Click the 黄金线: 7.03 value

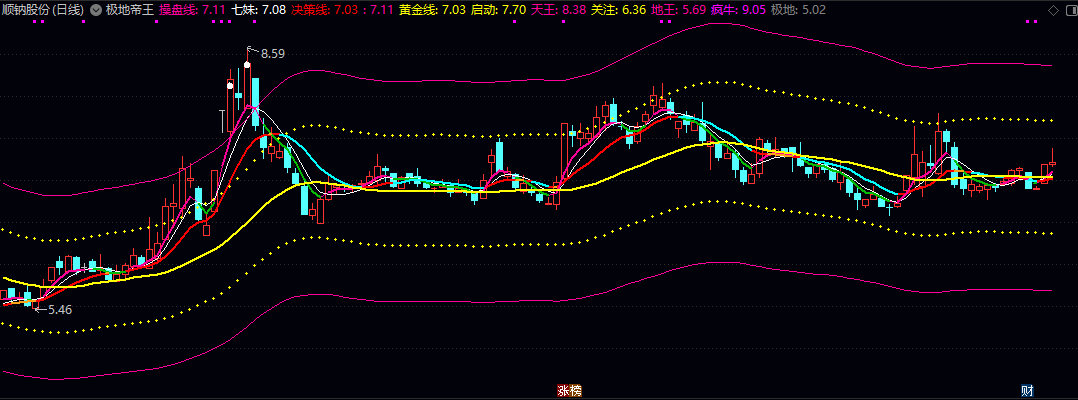(432, 10)
